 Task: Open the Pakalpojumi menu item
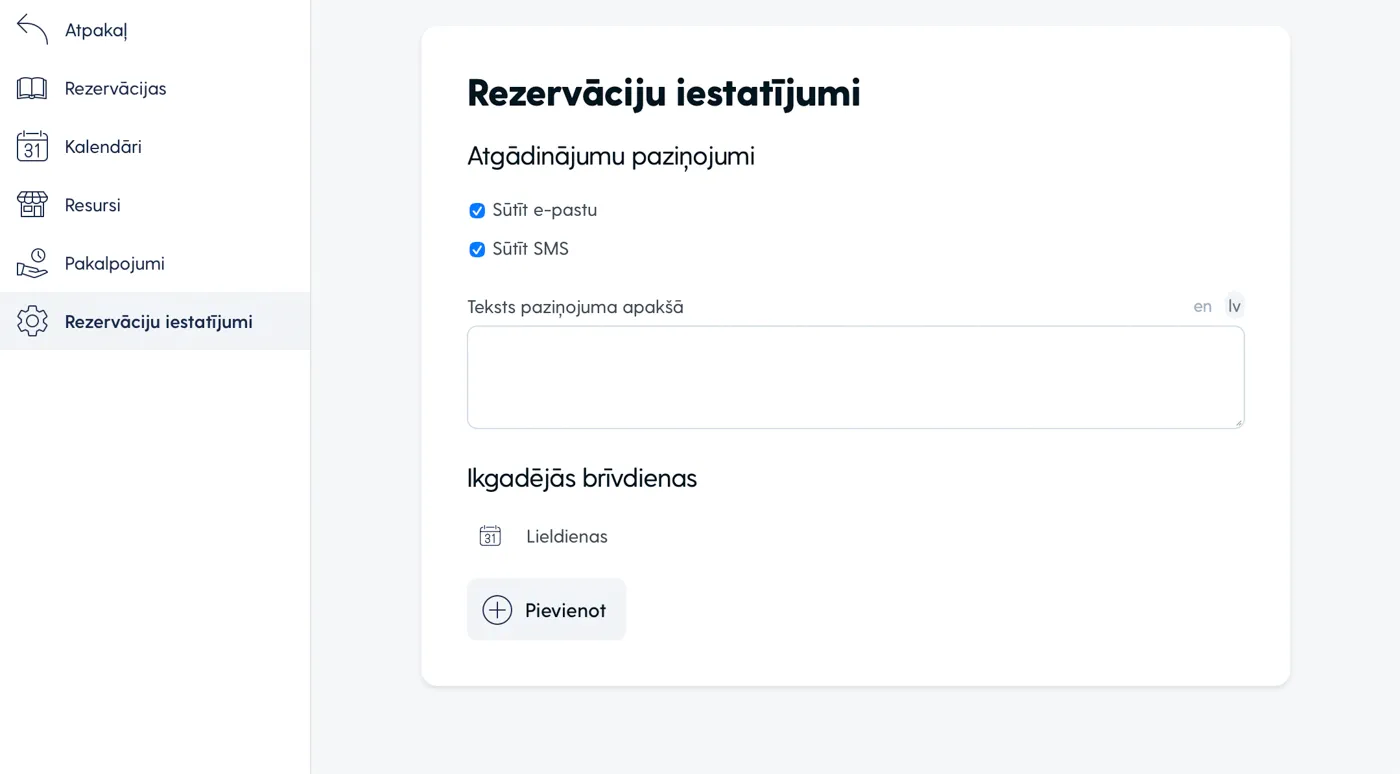(x=115, y=263)
